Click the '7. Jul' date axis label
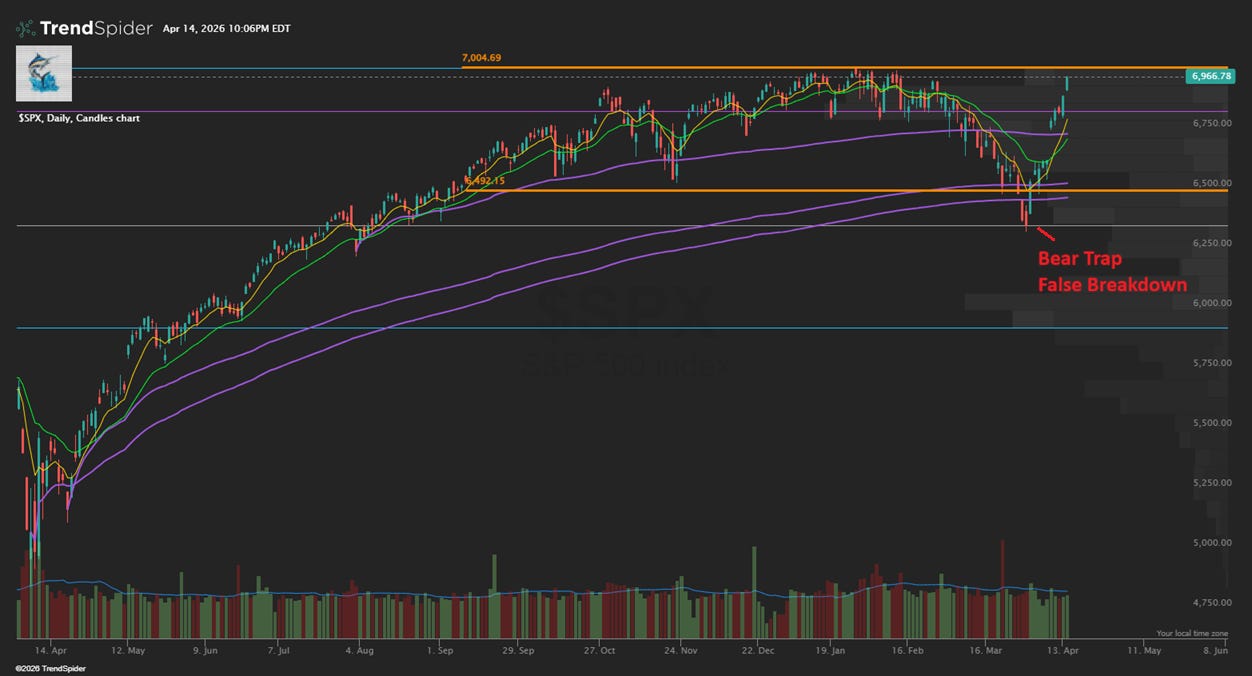This screenshot has width=1252, height=676. [x=279, y=649]
